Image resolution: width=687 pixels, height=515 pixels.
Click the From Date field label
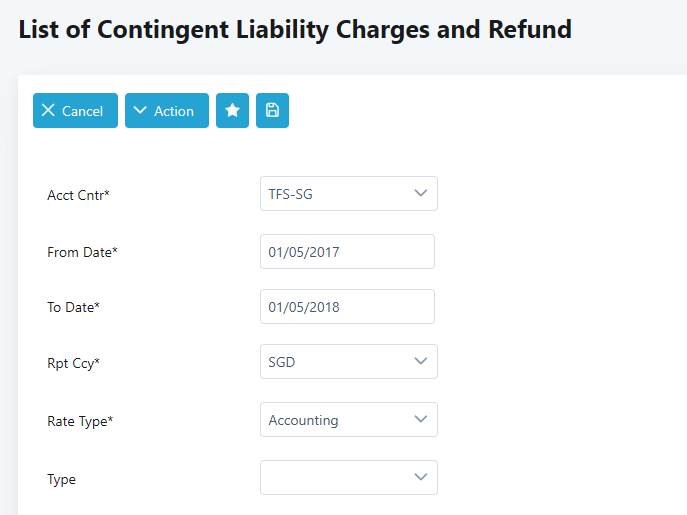(x=82, y=252)
